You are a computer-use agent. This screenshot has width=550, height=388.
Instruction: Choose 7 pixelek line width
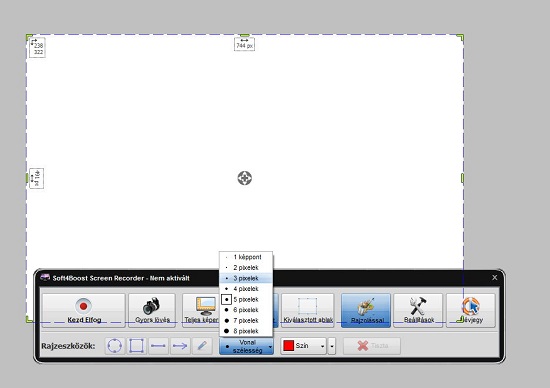click(x=246, y=320)
